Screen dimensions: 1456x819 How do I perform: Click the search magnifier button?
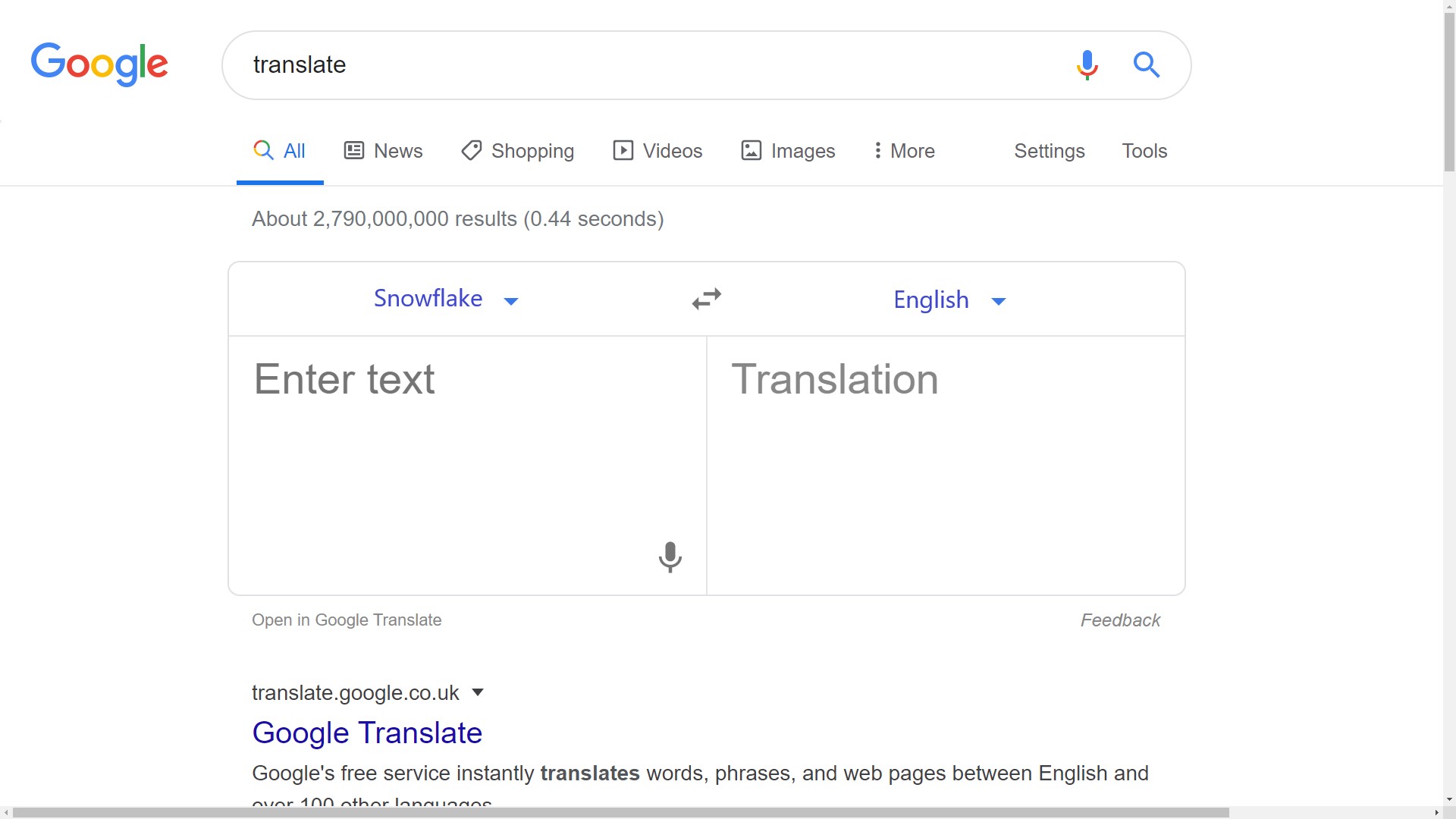(1147, 65)
